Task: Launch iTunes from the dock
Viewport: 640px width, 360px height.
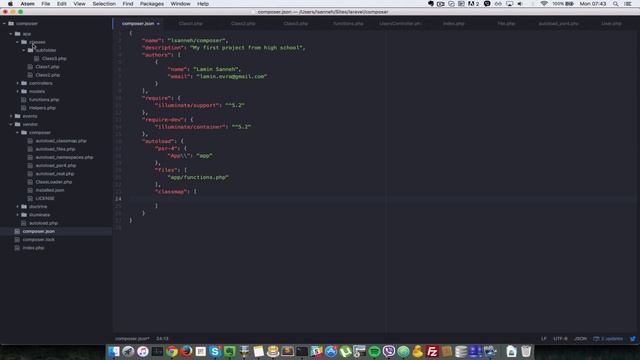Action: point(143,351)
